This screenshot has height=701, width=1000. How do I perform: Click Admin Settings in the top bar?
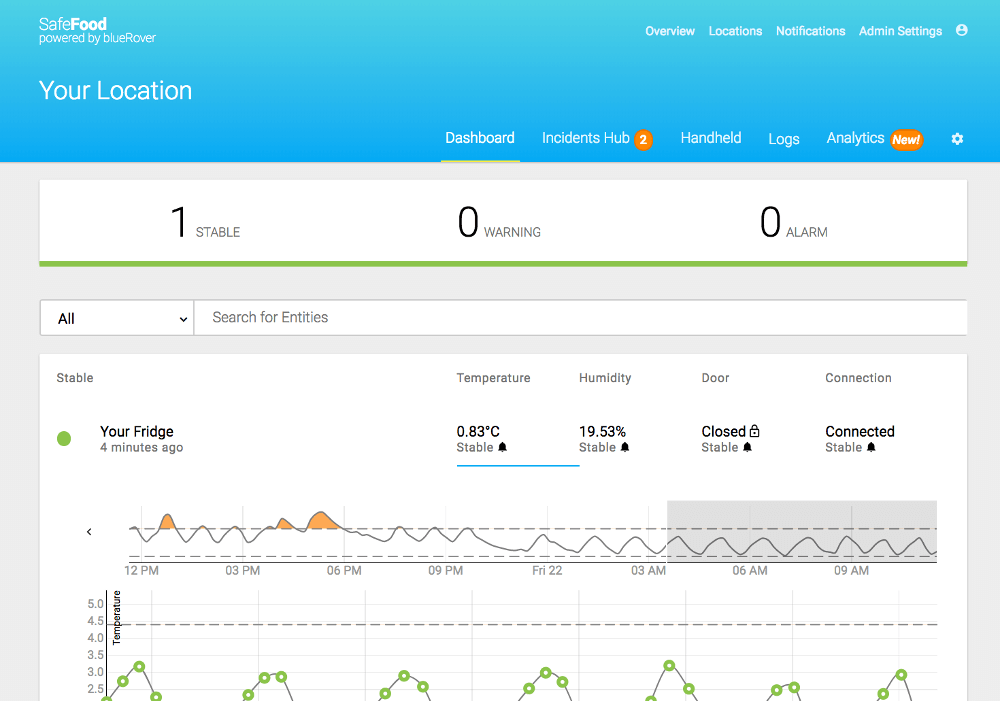click(899, 31)
